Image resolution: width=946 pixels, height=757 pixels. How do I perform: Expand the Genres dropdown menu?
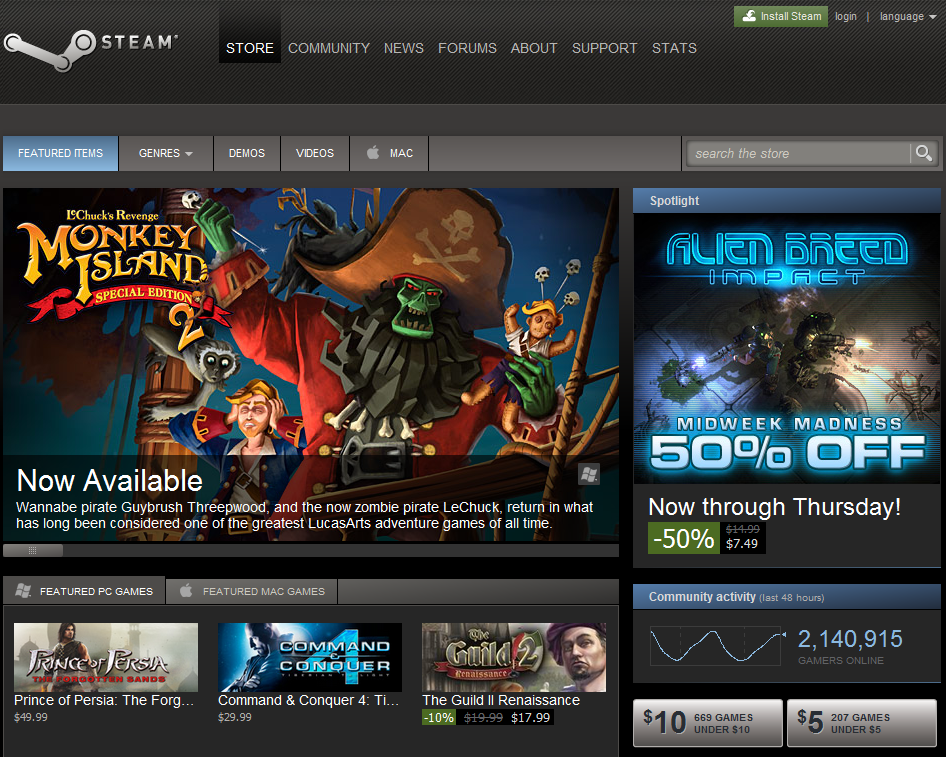pyautogui.click(x=166, y=153)
